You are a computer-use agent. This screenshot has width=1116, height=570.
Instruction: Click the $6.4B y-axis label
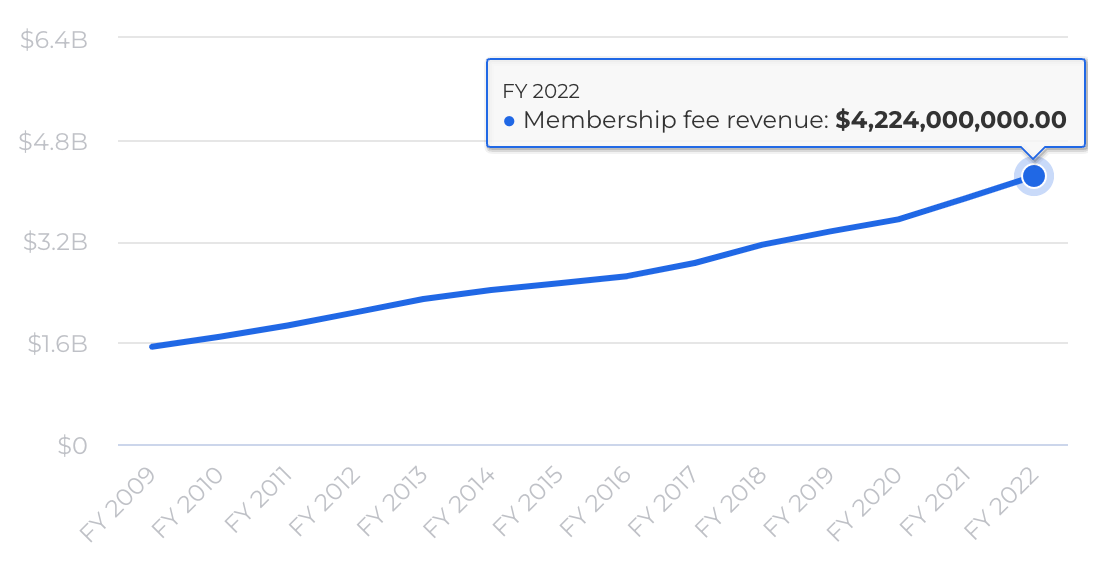(x=54, y=40)
